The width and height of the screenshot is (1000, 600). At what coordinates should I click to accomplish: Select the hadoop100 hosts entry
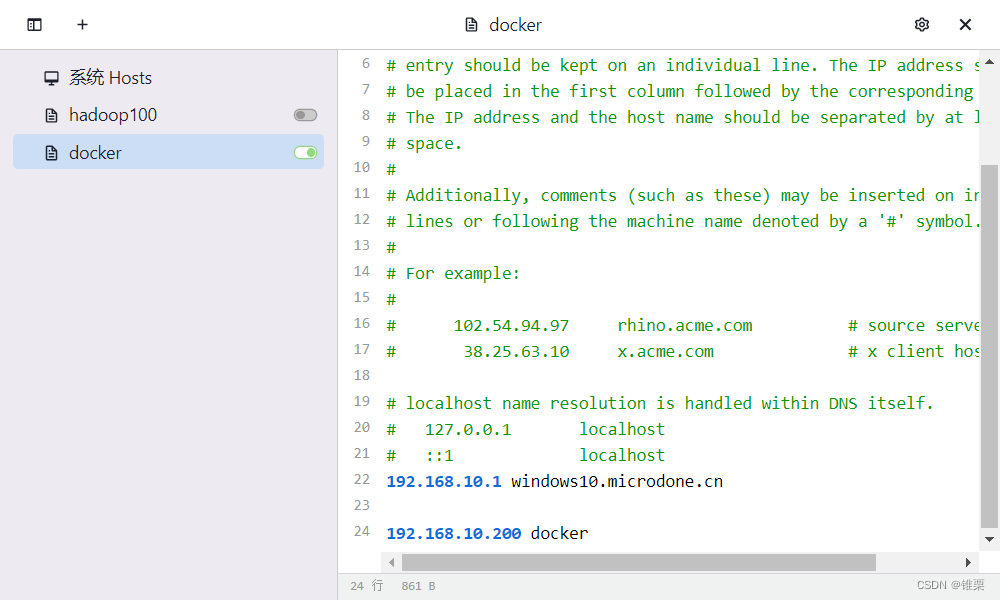113,116
